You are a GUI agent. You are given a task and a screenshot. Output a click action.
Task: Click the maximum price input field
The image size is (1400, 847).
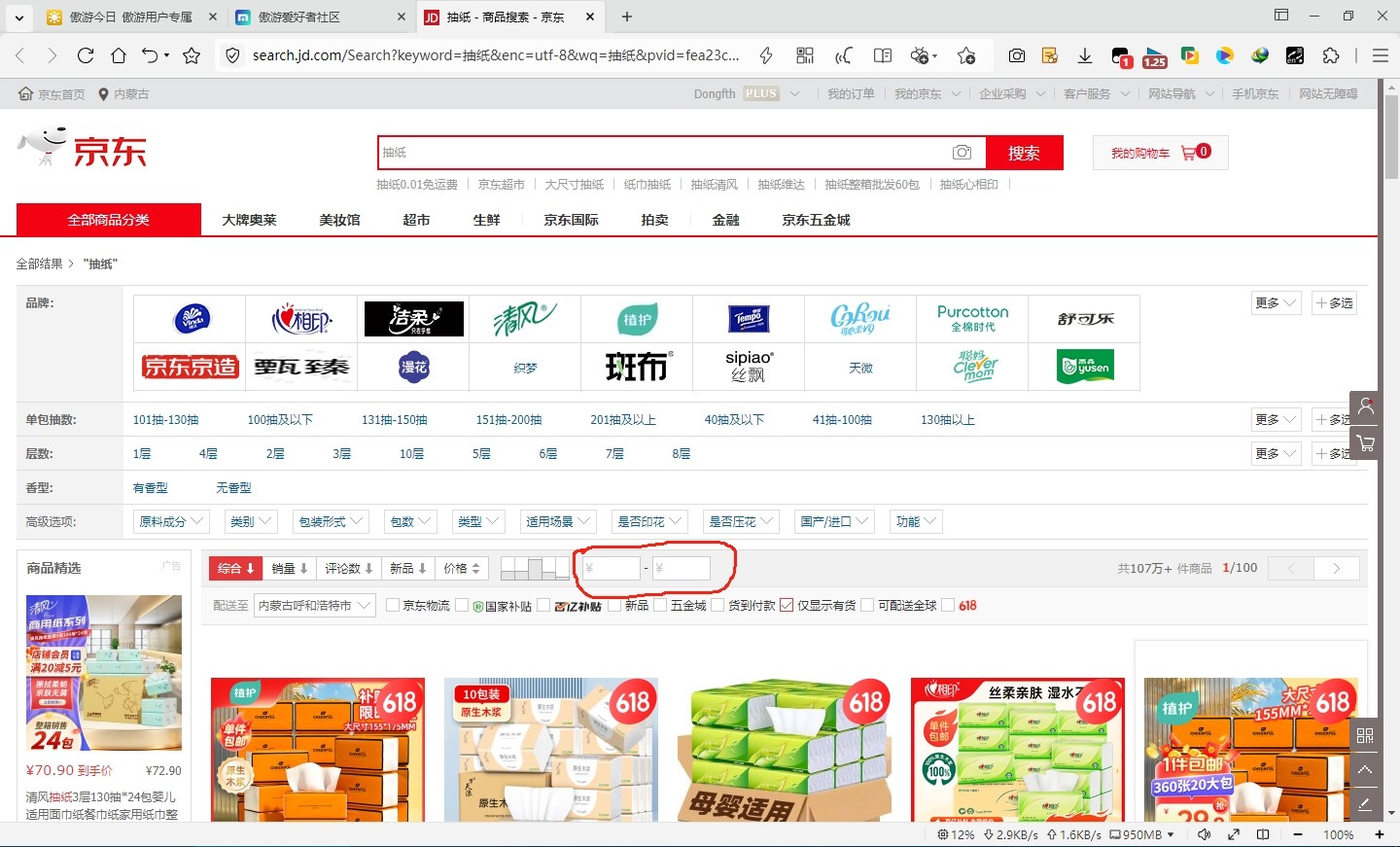pyautogui.click(x=681, y=568)
